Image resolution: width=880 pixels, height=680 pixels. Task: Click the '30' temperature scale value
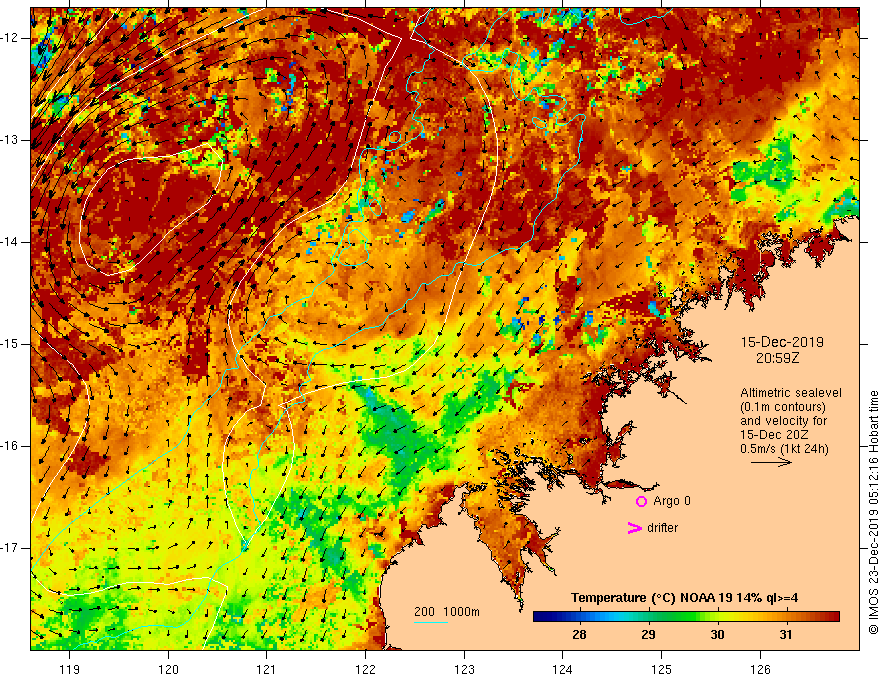717,635
